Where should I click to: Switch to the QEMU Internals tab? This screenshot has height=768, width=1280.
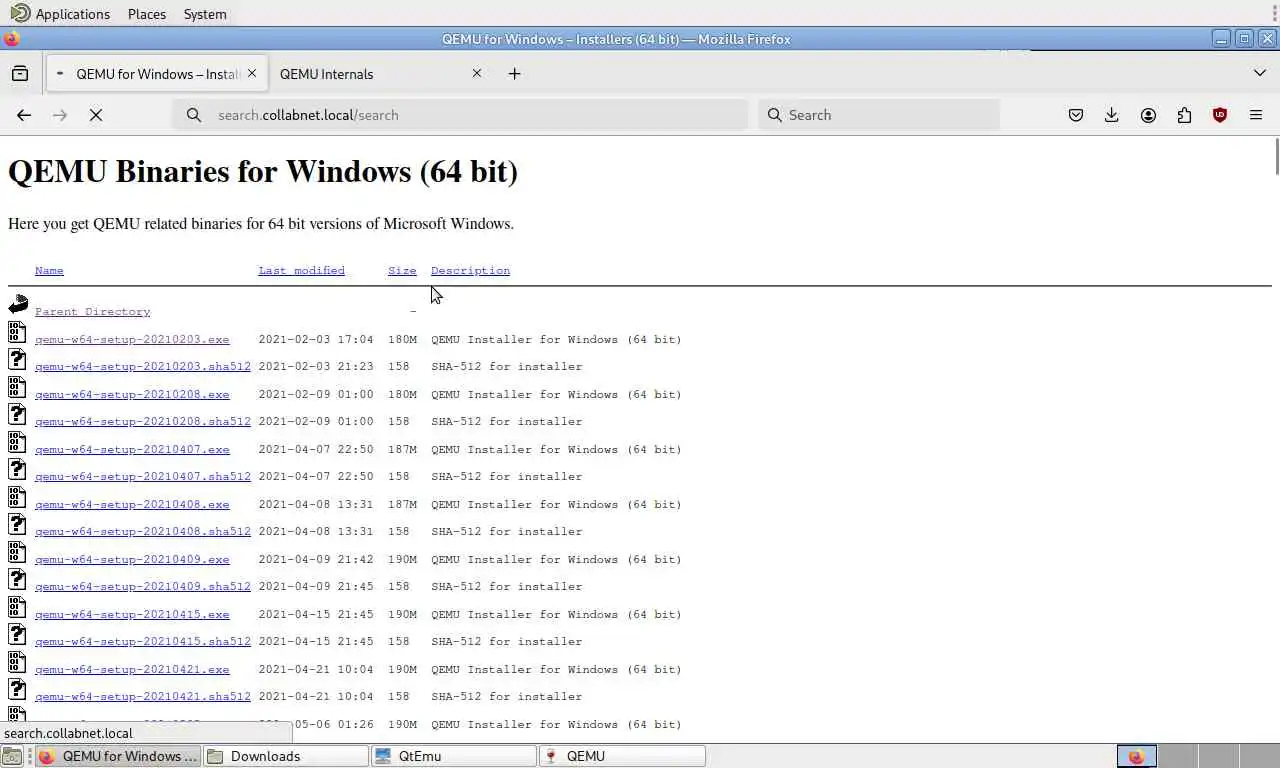pyautogui.click(x=378, y=73)
